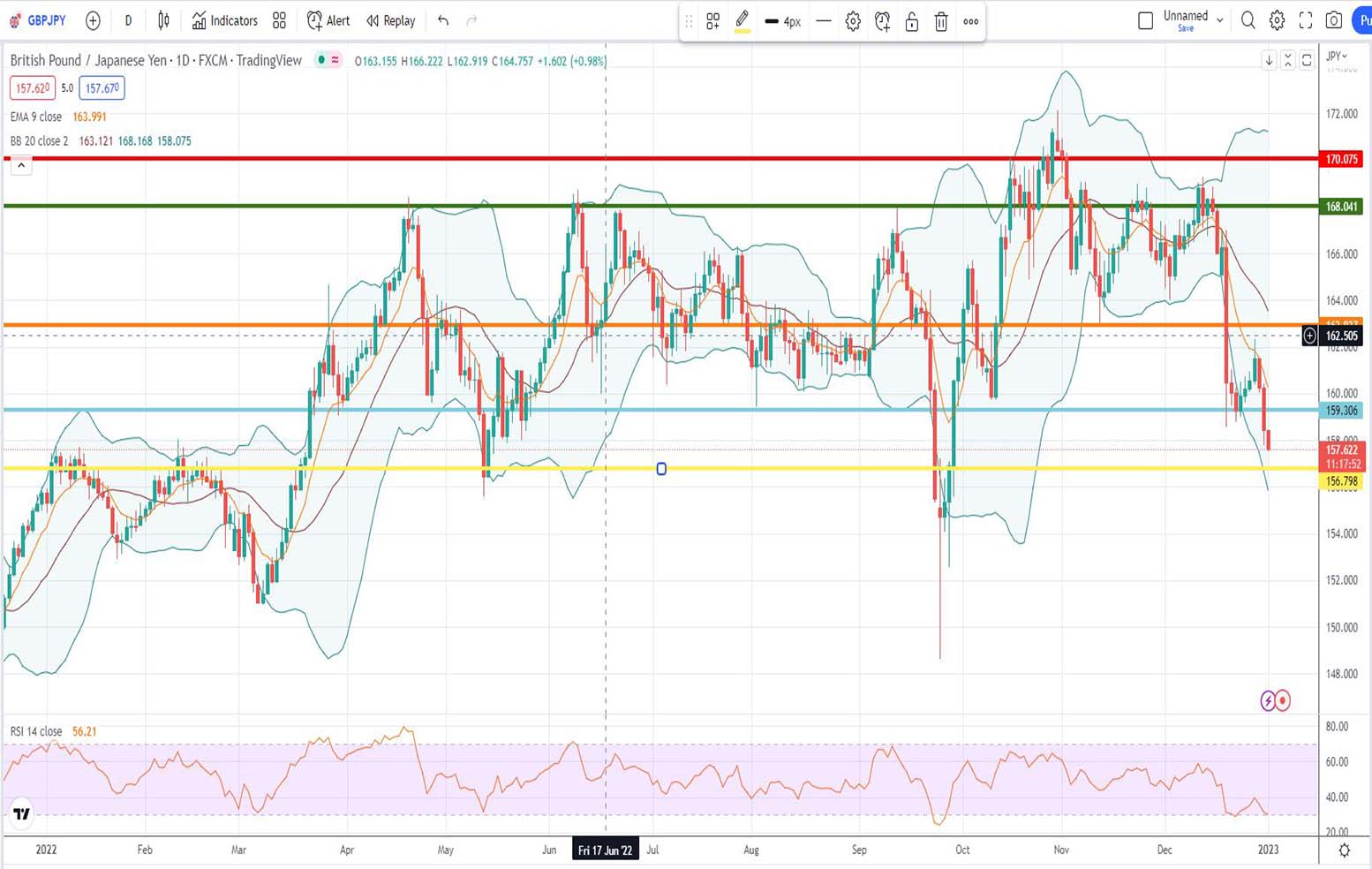Viewport: 1372px width, 869px height.
Task: Add an alert on the selected line
Action: (882, 22)
